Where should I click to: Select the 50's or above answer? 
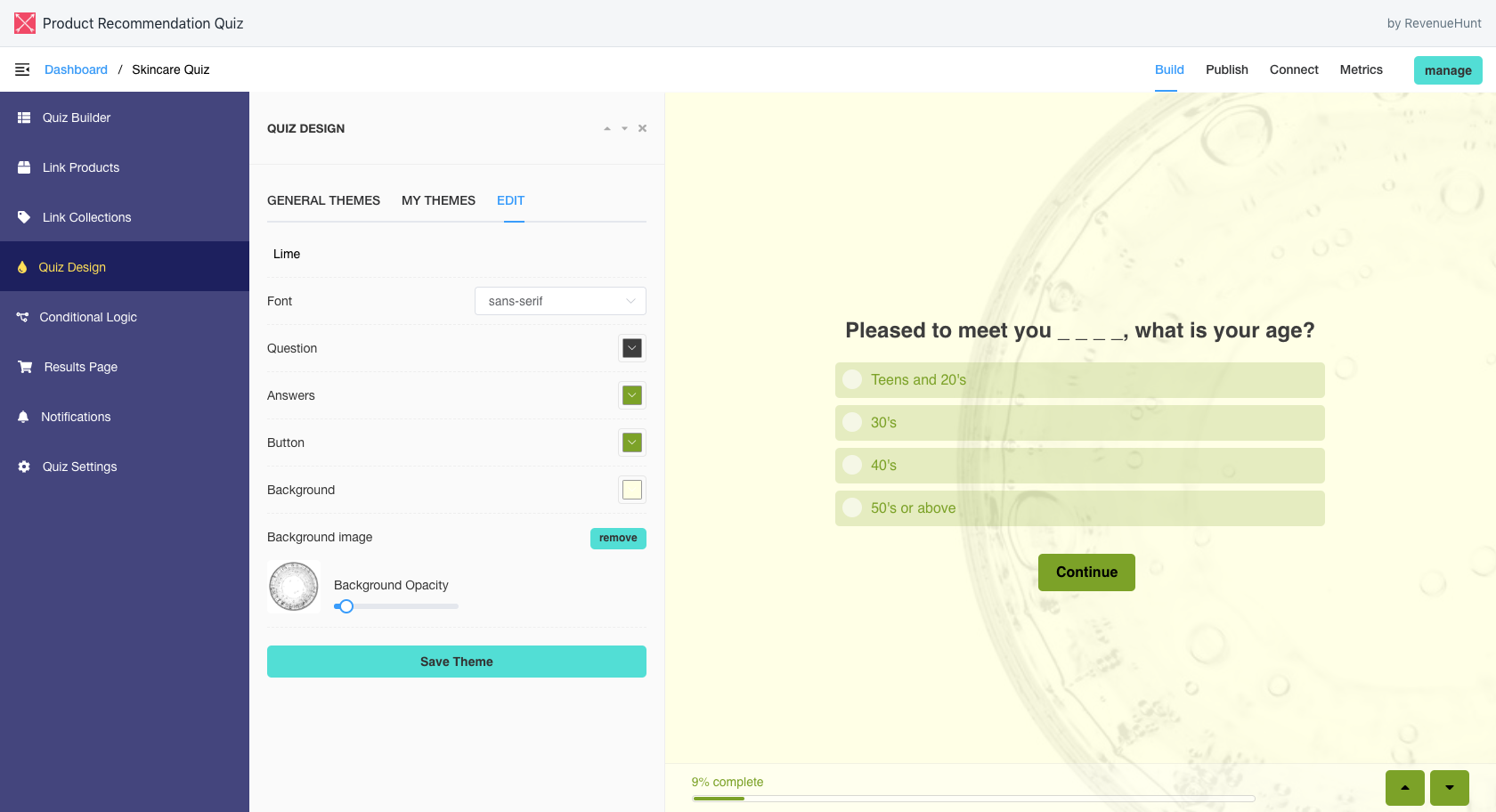click(1080, 508)
